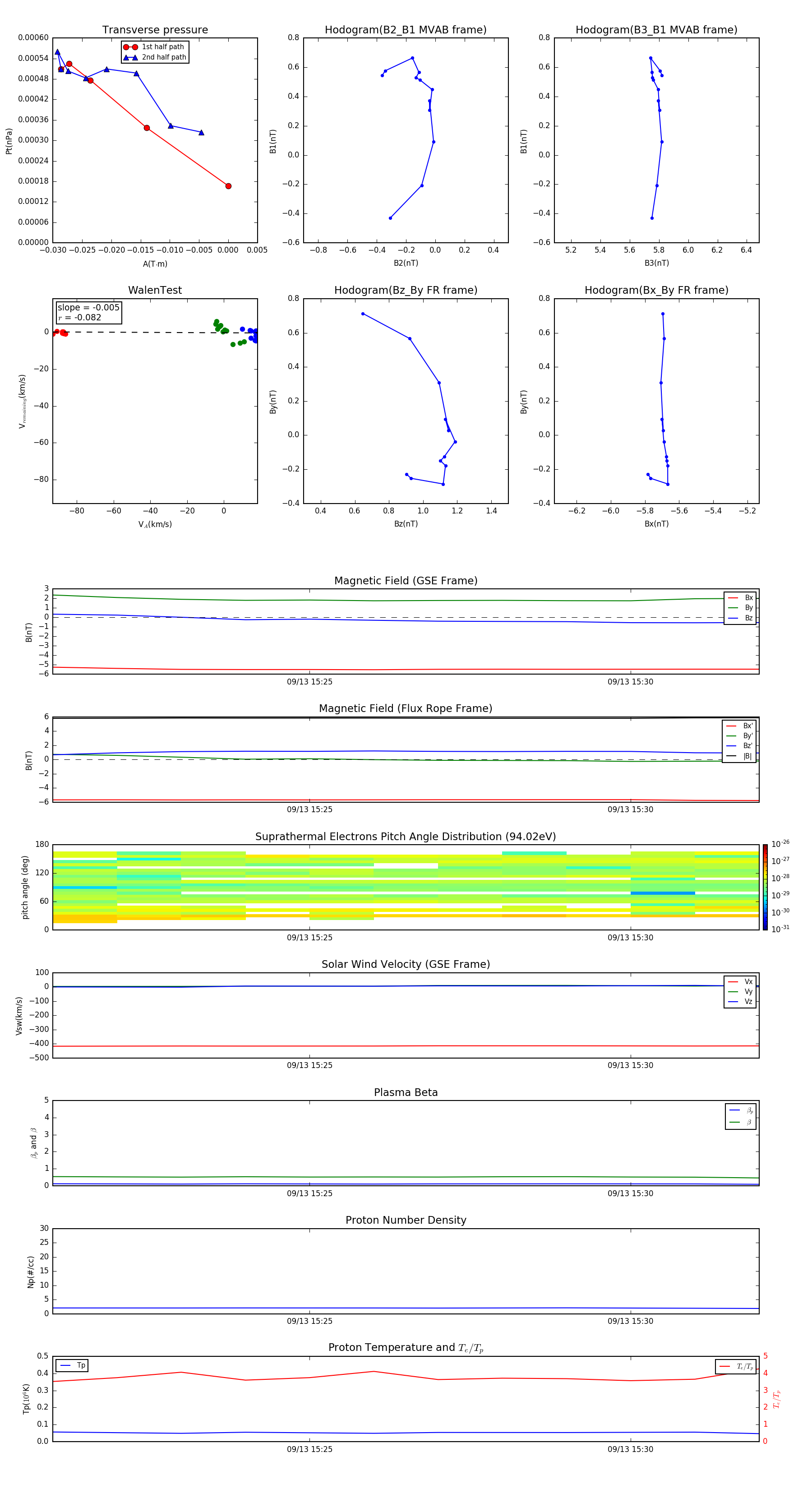Click the pitch angle colorbar
Viewport: 812px width, 1489px height.
click(x=765, y=887)
